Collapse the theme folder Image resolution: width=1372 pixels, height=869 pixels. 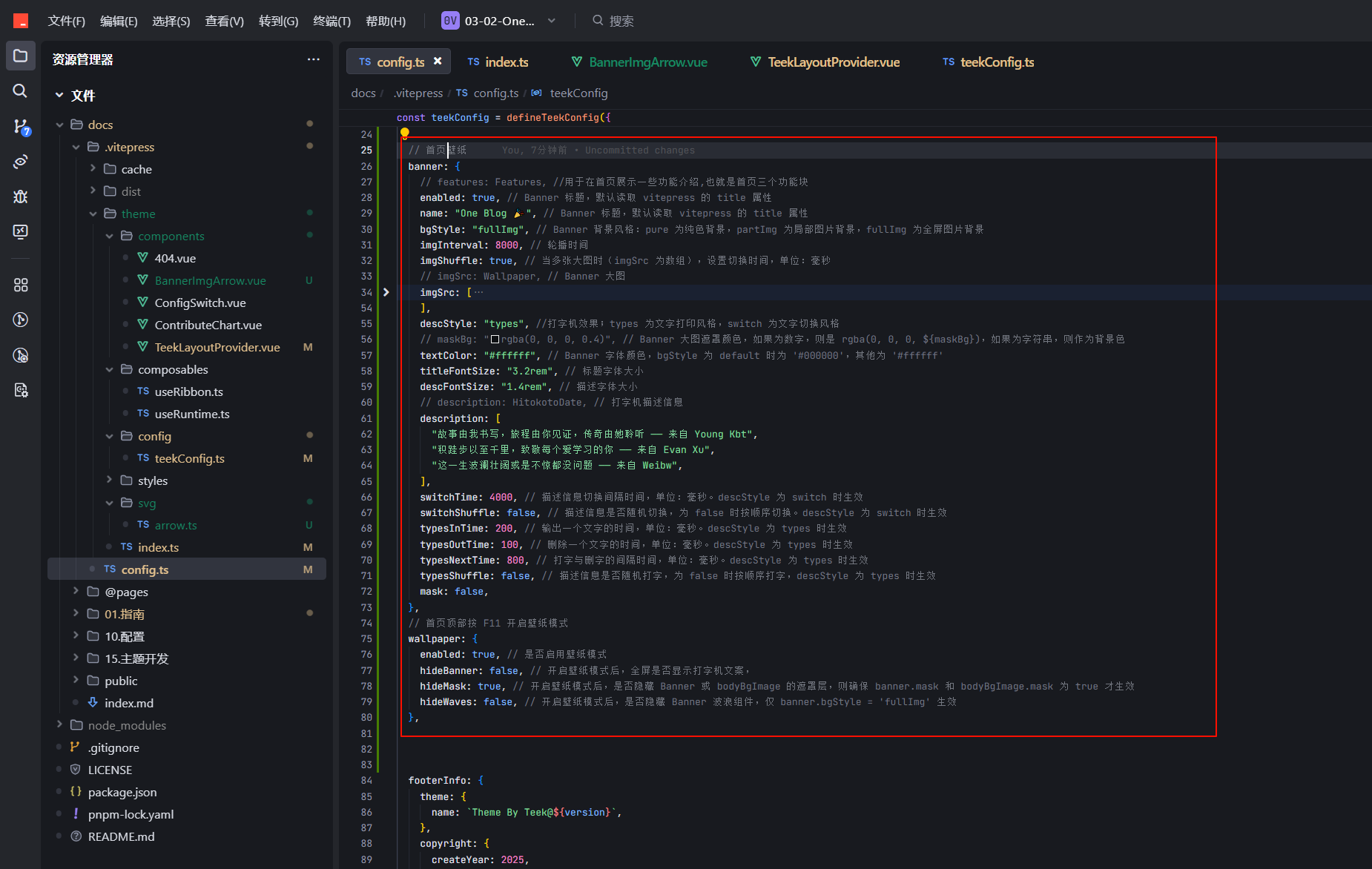93,214
